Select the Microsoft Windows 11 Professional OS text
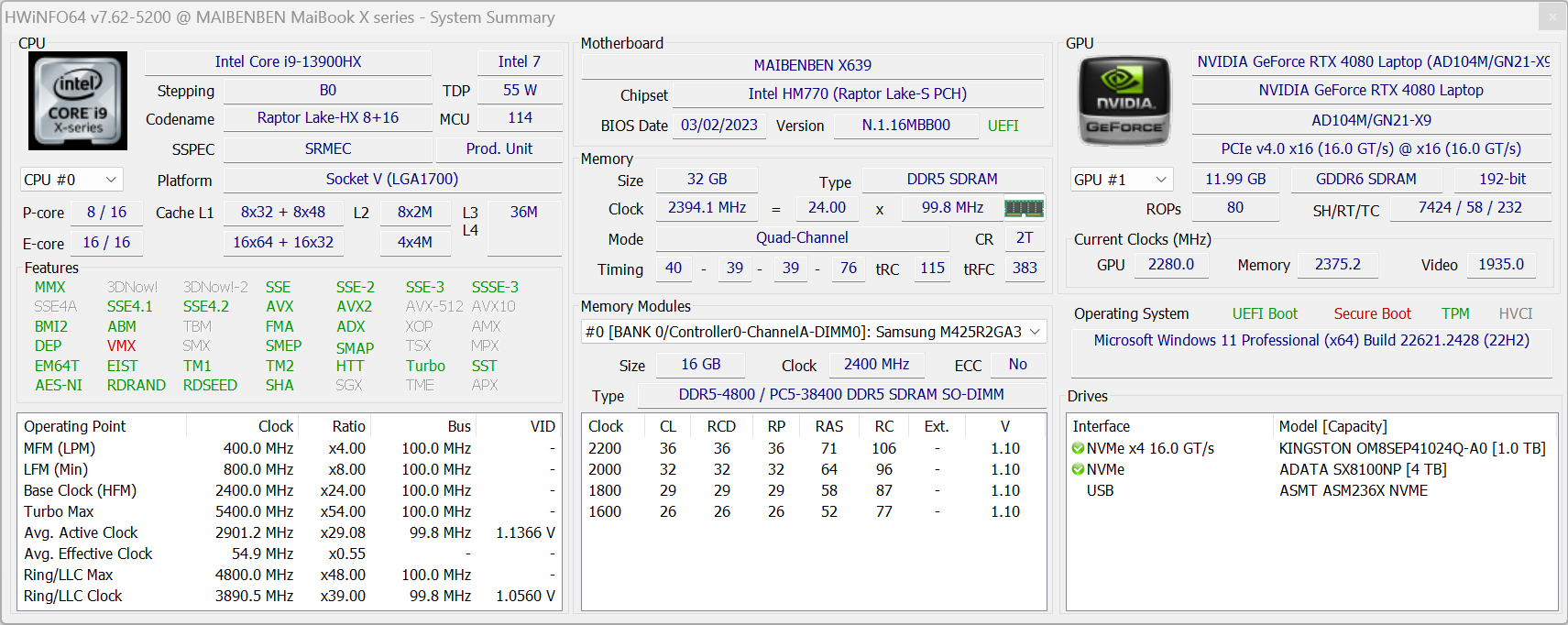The width and height of the screenshot is (1568, 625). point(1310,341)
